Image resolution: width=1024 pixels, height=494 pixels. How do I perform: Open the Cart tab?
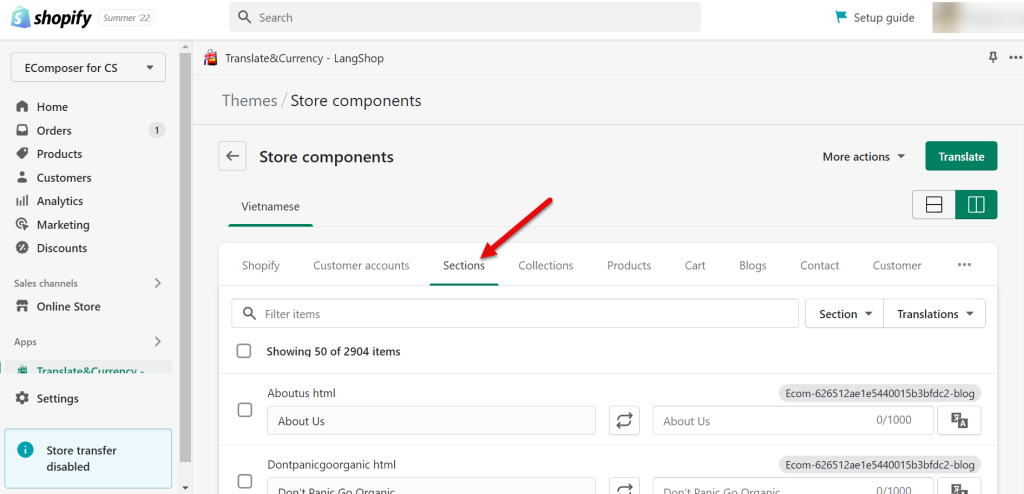[x=695, y=265]
